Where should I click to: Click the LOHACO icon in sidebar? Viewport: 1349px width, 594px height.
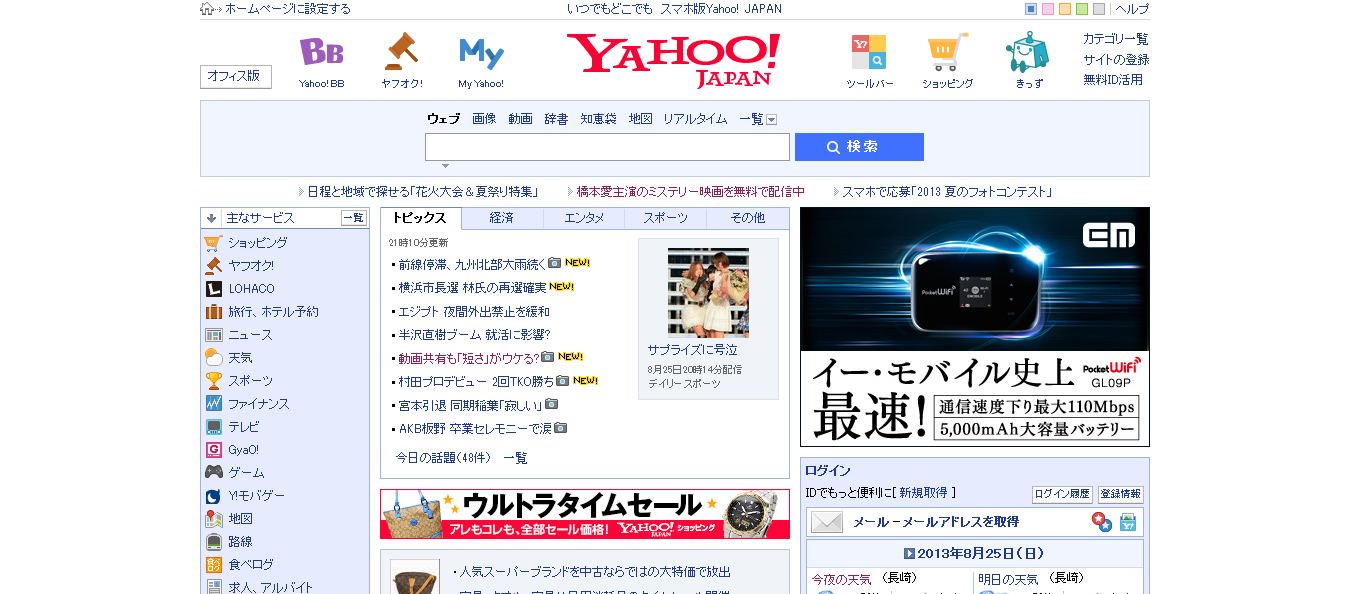tap(213, 288)
